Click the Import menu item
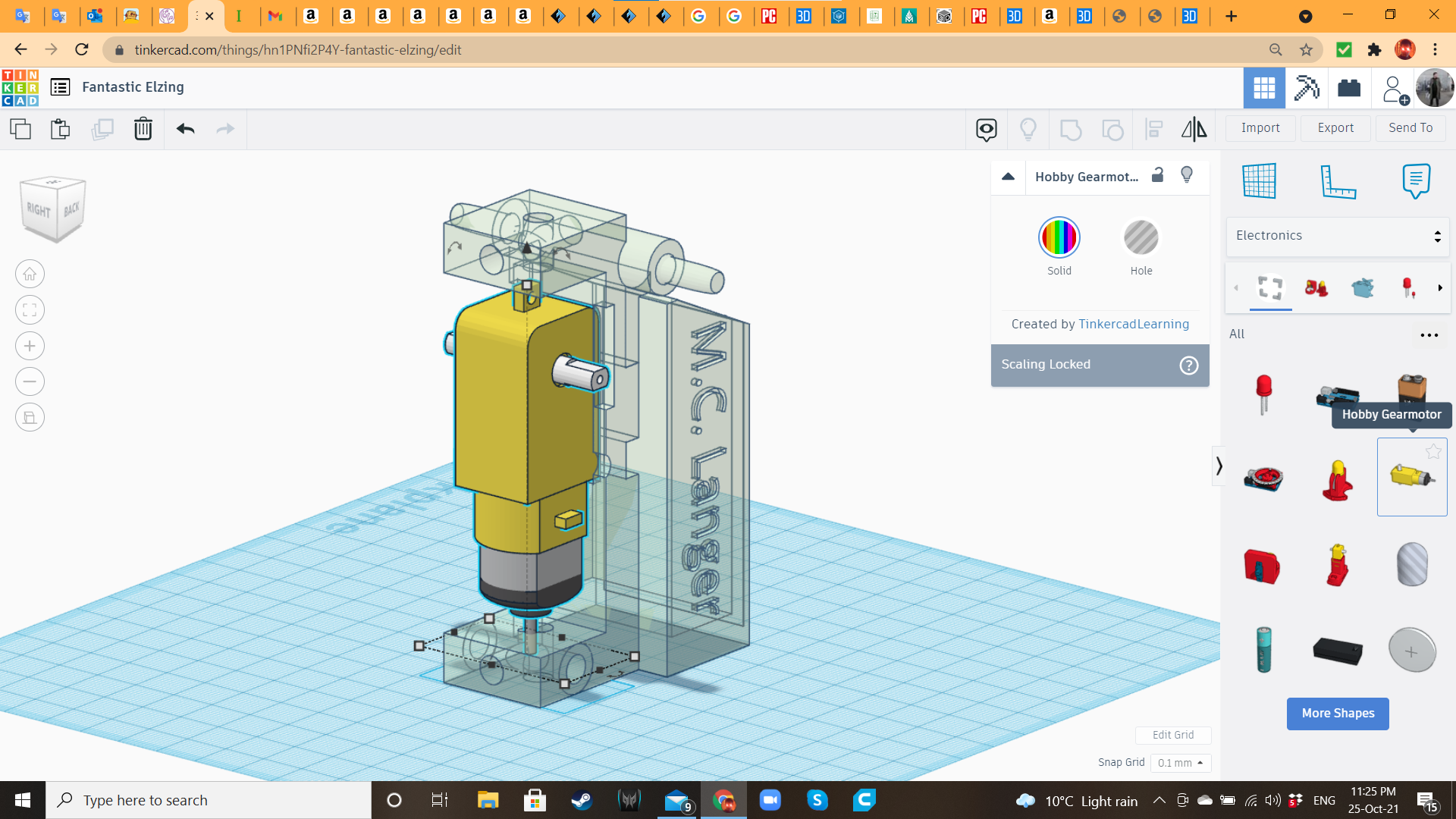Image resolution: width=1456 pixels, height=819 pixels. point(1260,128)
